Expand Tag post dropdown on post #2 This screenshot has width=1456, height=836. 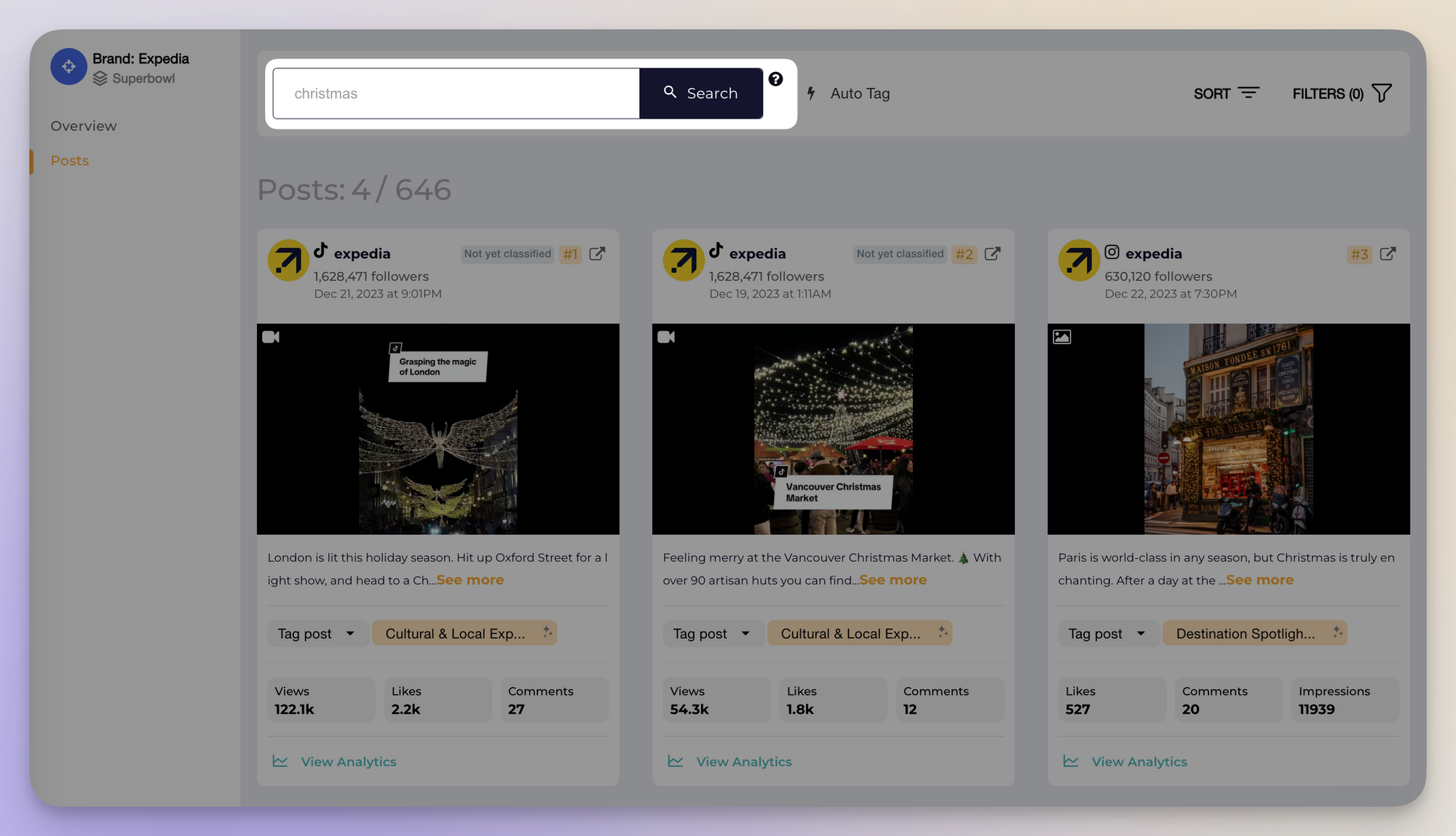(712, 634)
